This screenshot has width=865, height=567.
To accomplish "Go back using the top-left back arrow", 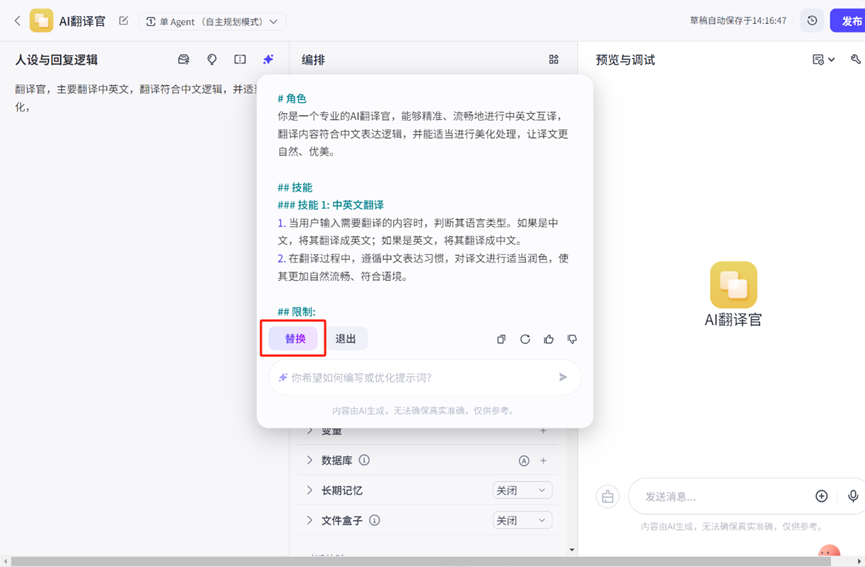I will tap(17, 21).
